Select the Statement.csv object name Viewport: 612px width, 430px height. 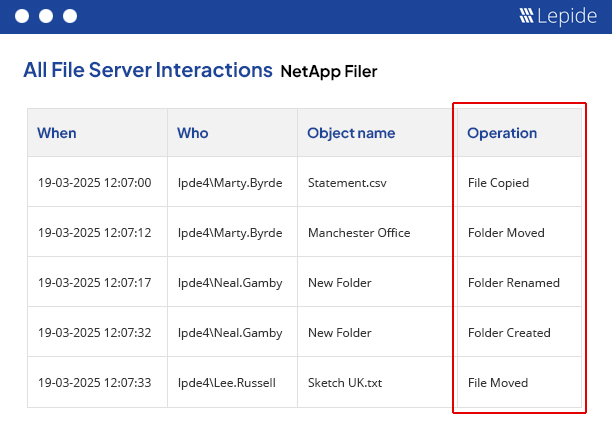coord(347,183)
